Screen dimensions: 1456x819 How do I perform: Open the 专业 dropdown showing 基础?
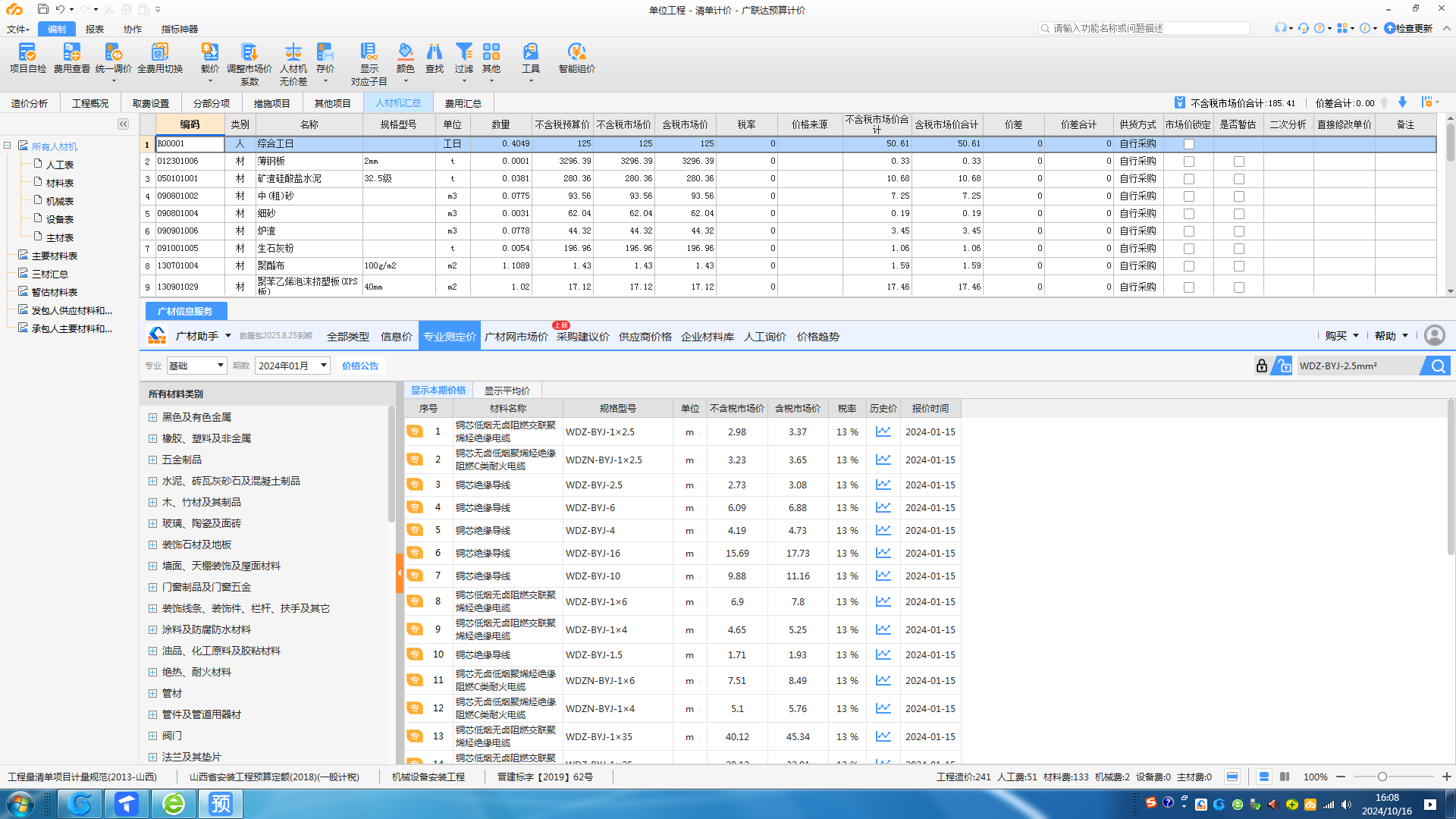pyautogui.click(x=196, y=366)
